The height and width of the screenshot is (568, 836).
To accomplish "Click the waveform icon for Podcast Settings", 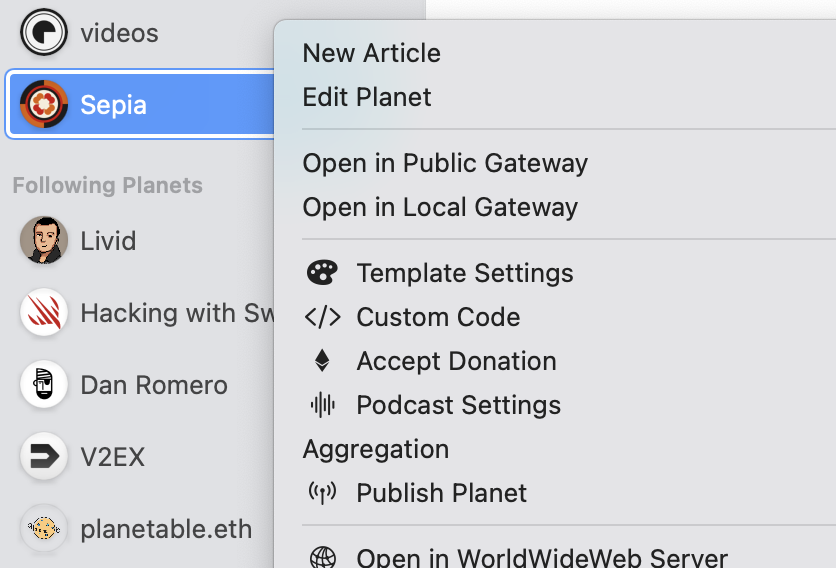I will pos(323,405).
